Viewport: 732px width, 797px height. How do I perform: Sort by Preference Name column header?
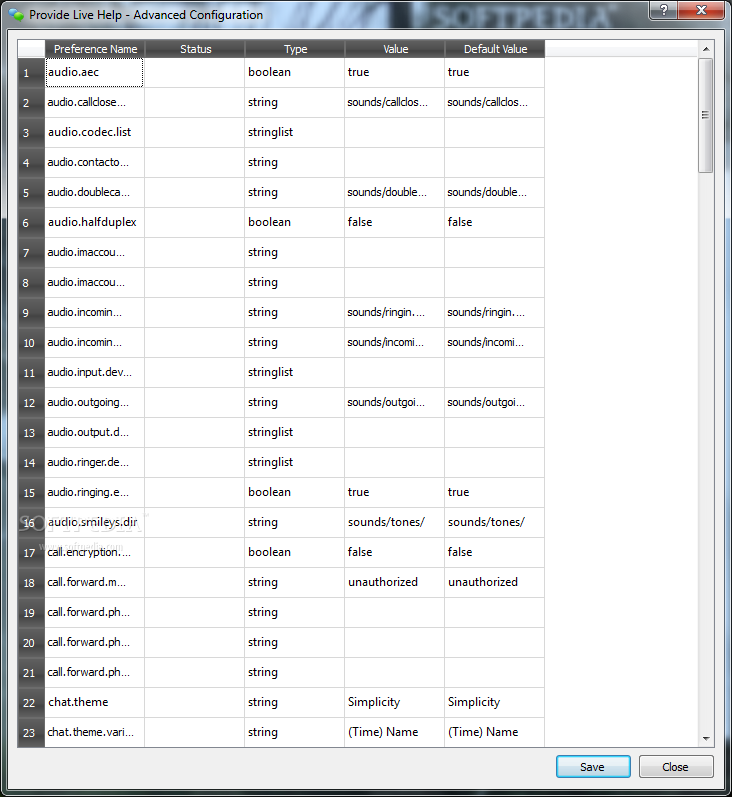pos(95,49)
